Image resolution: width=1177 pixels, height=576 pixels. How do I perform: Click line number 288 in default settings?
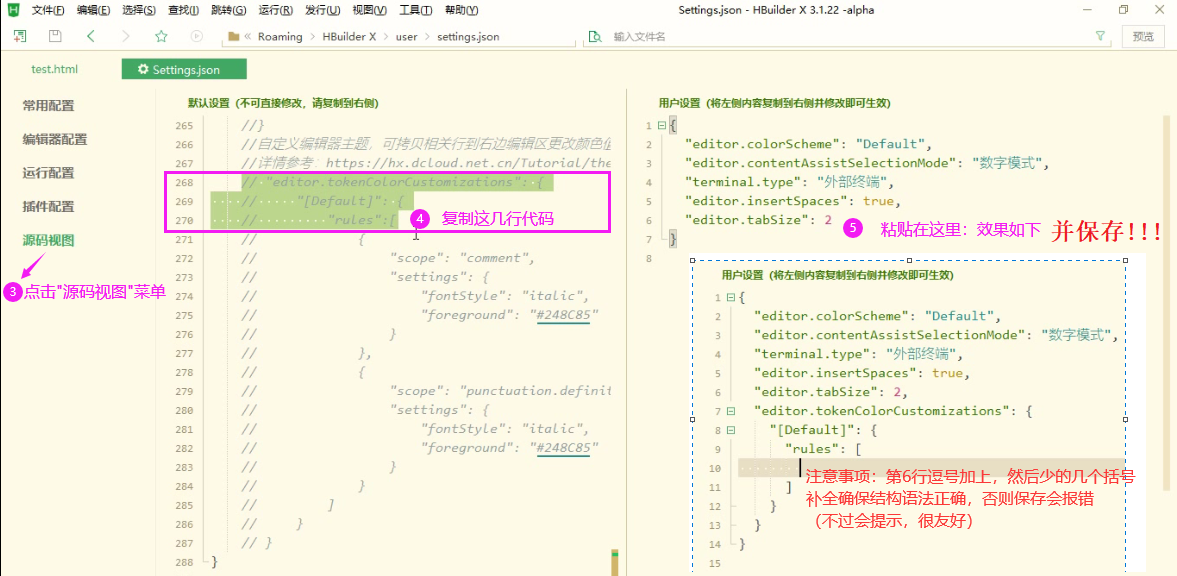(x=184, y=561)
